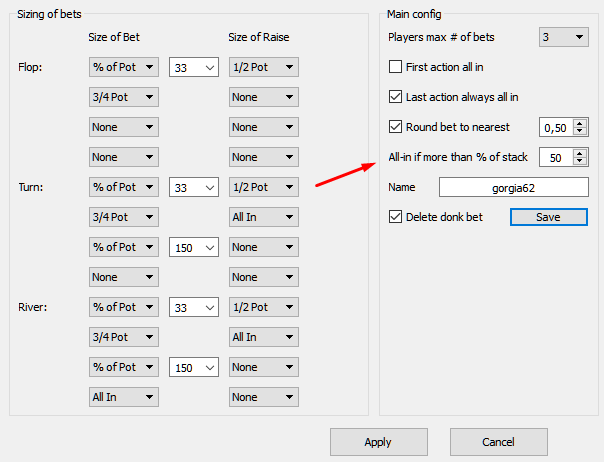The width and height of the screenshot is (604, 462).
Task: Open the Players max # of bets dropdown
Action: tap(564, 37)
